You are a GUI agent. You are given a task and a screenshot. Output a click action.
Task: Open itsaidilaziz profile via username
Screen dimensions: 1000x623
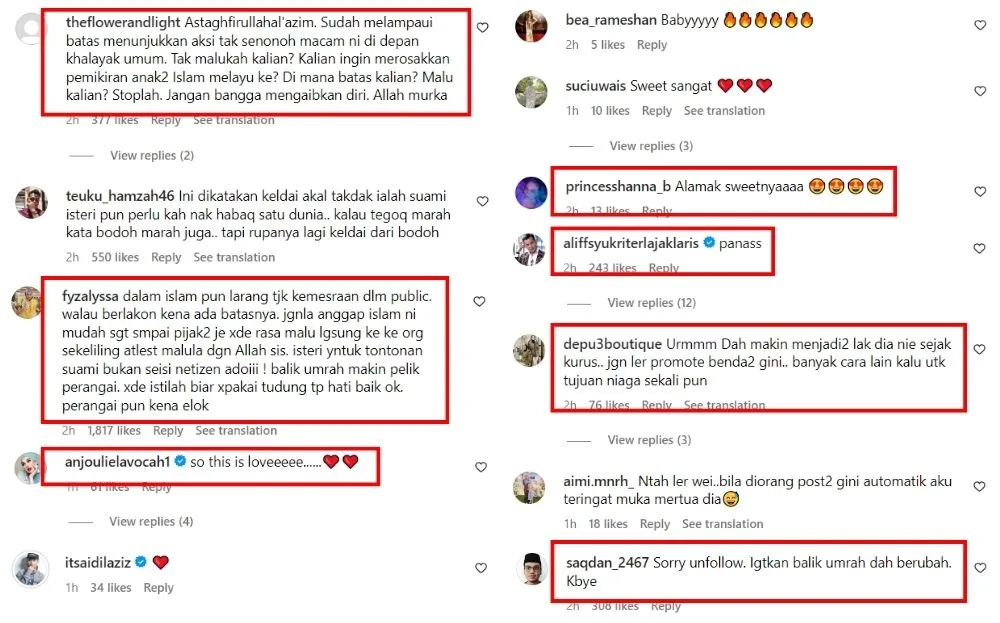(x=98, y=562)
